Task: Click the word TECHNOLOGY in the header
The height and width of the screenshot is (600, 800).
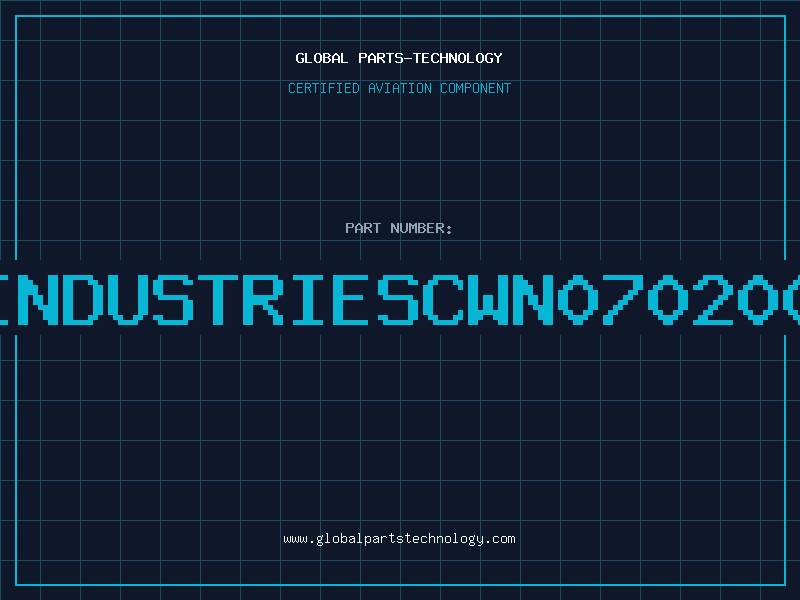Action: pyautogui.click(x=458, y=58)
